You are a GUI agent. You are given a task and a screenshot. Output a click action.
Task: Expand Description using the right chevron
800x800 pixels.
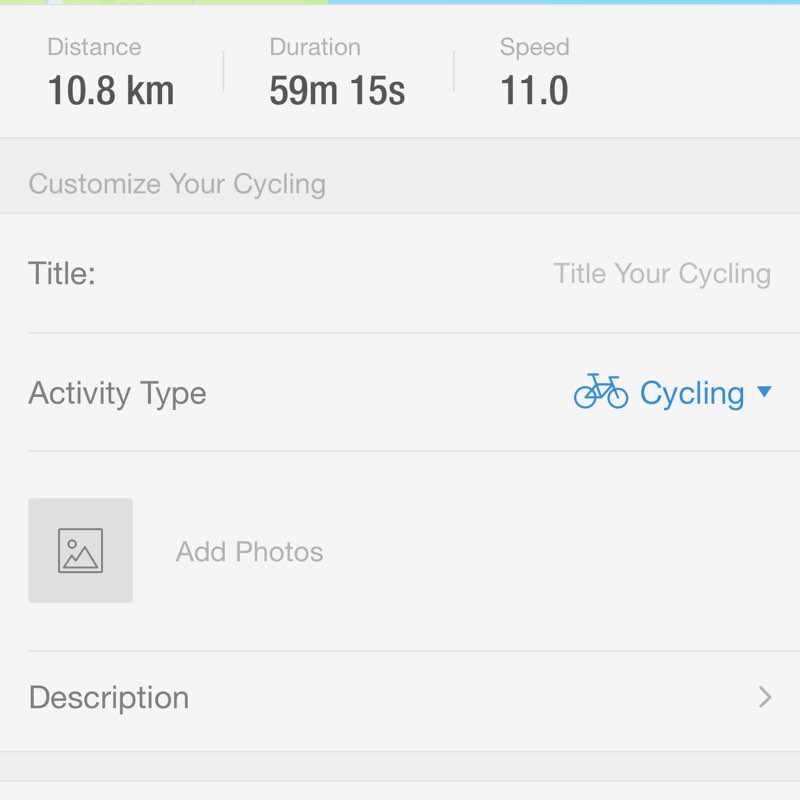(765, 697)
